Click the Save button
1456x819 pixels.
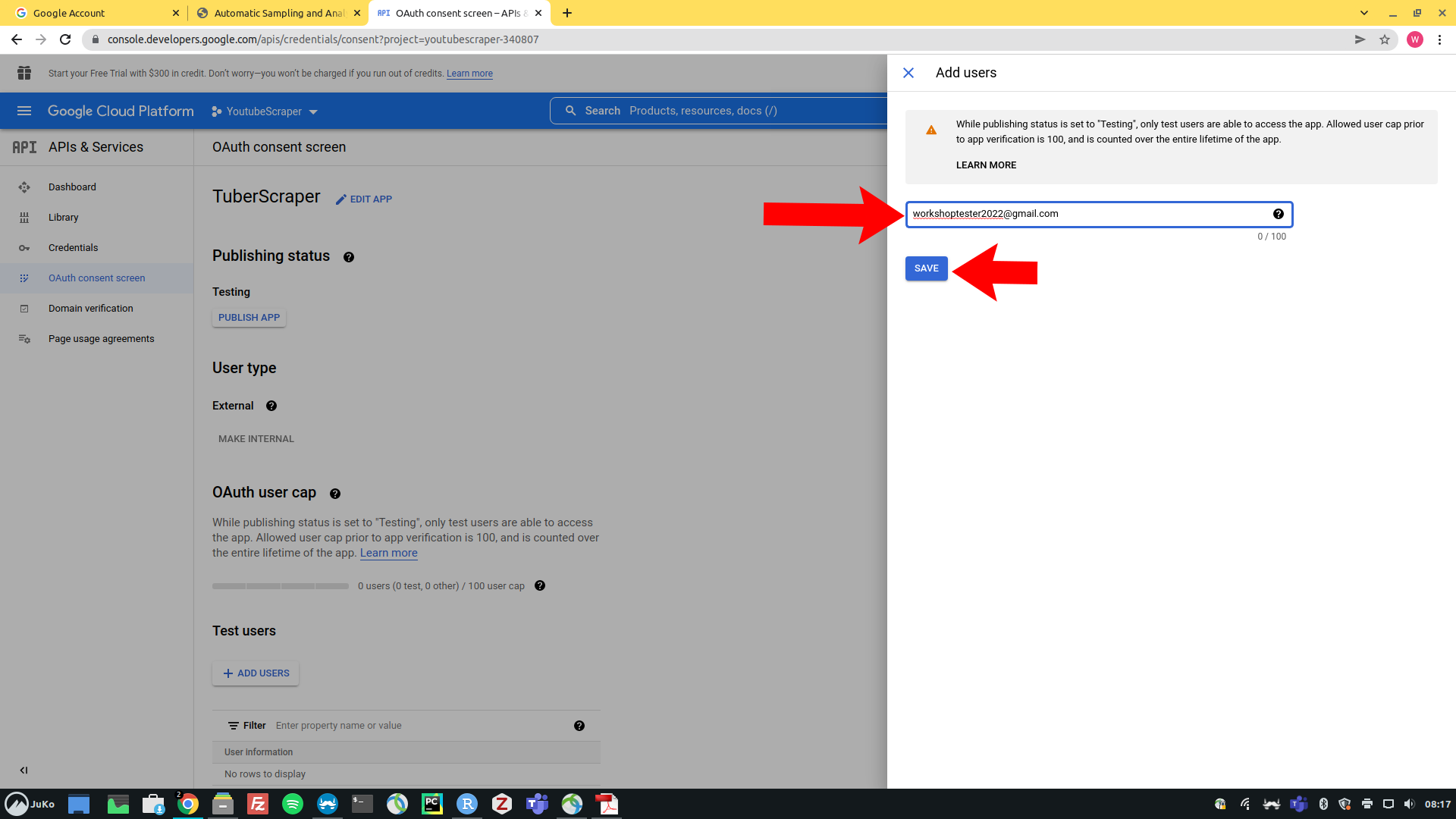[926, 268]
